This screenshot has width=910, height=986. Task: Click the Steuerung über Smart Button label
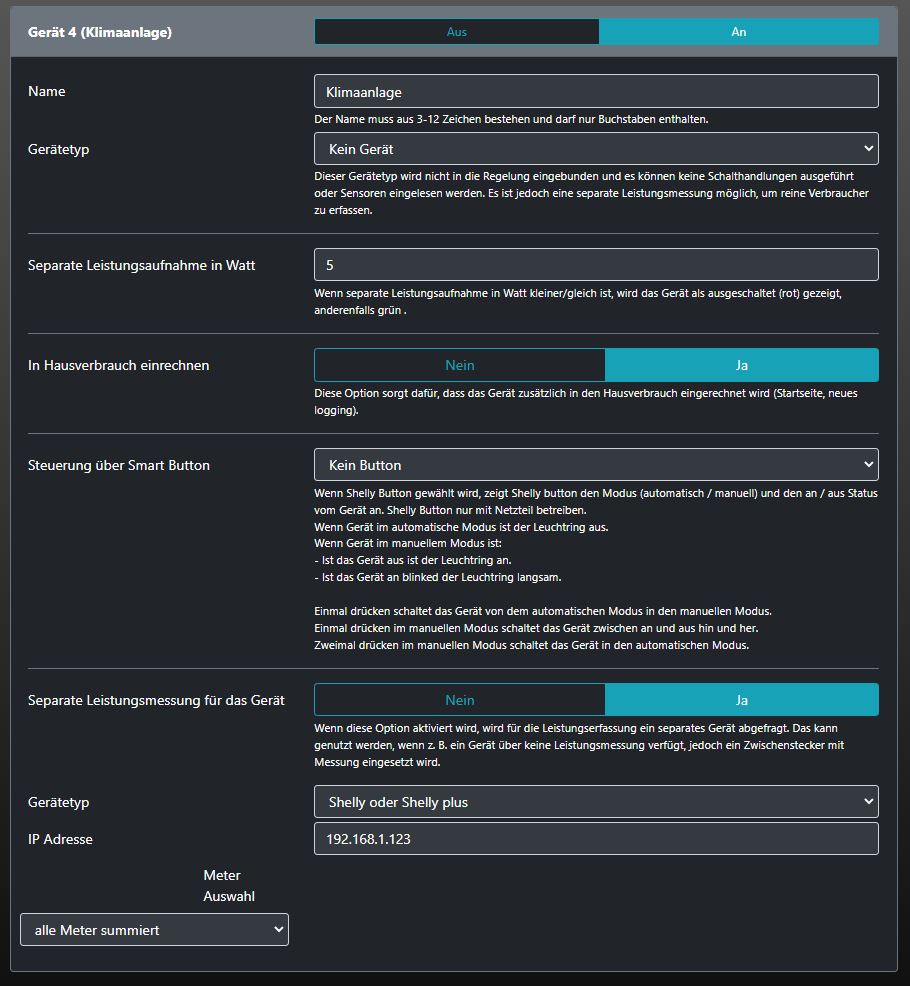[x=119, y=465]
